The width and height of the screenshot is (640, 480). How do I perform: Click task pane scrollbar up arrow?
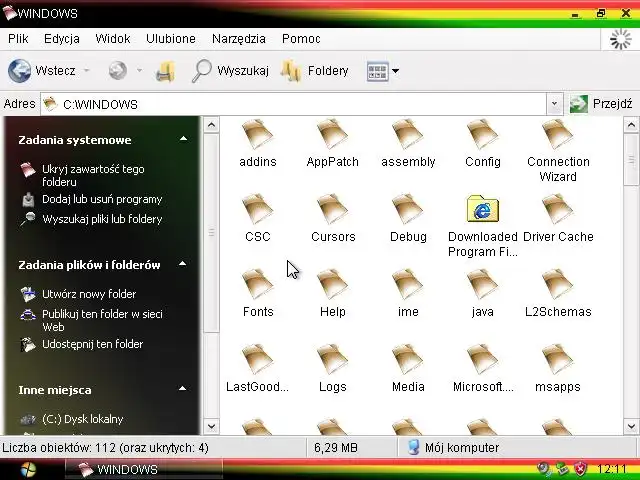pyautogui.click(x=211, y=124)
